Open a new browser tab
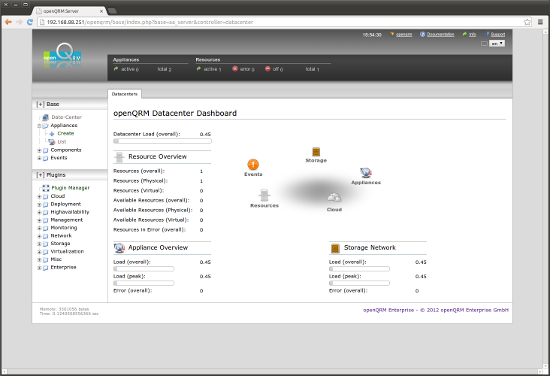 click(112, 11)
